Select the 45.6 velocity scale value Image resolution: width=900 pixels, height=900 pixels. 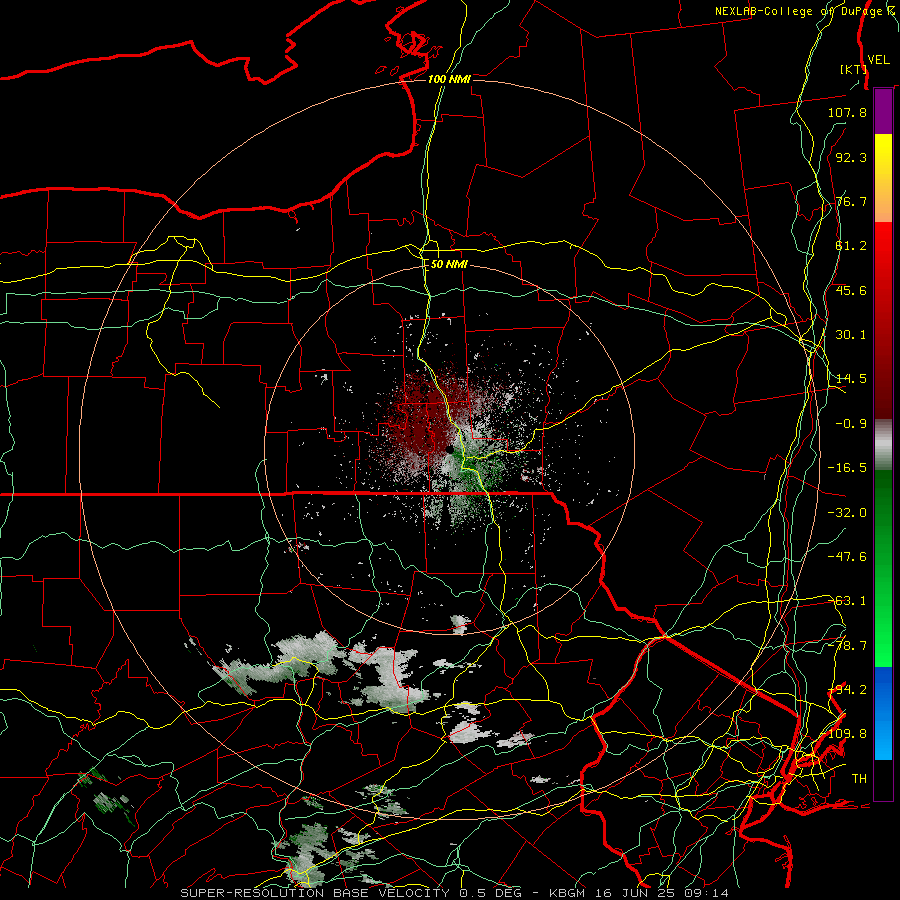click(851, 290)
